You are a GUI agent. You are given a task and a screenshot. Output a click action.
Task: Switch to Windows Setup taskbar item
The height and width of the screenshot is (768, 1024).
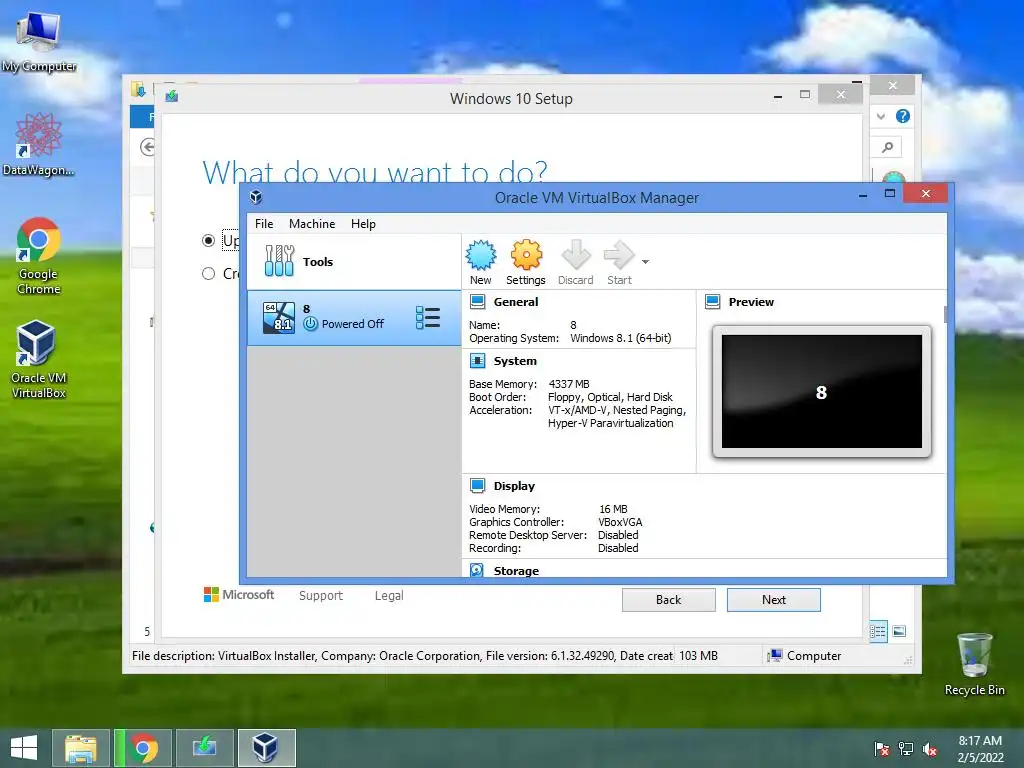pyautogui.click(x=204, y=748)
